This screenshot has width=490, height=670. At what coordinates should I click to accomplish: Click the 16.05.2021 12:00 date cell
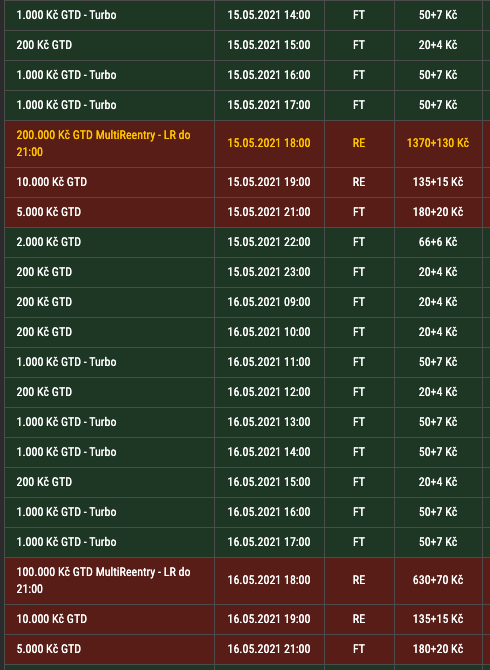(269, 392)
